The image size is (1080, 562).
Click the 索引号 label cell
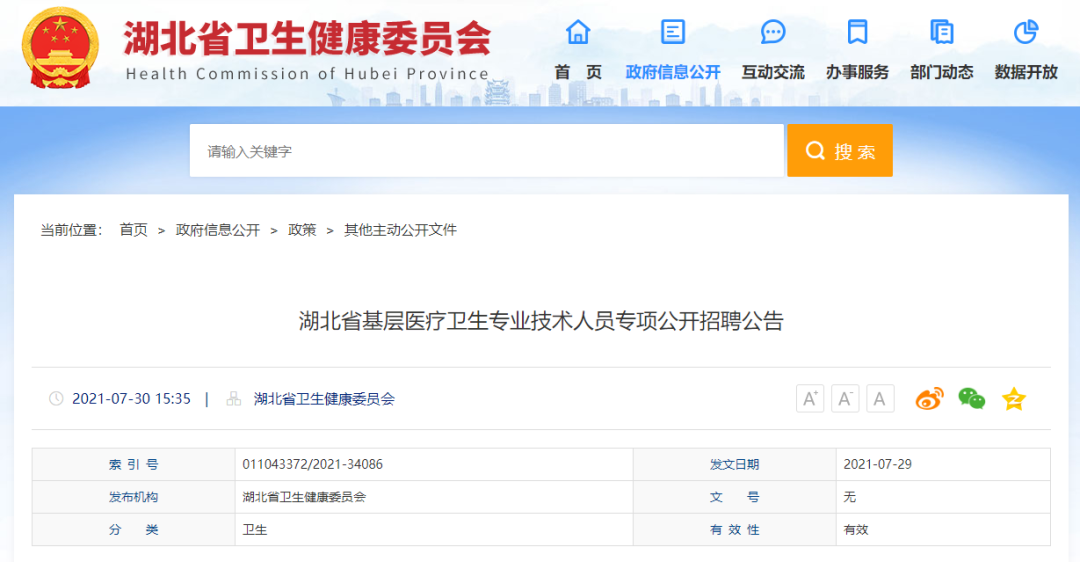click(134, 464)
